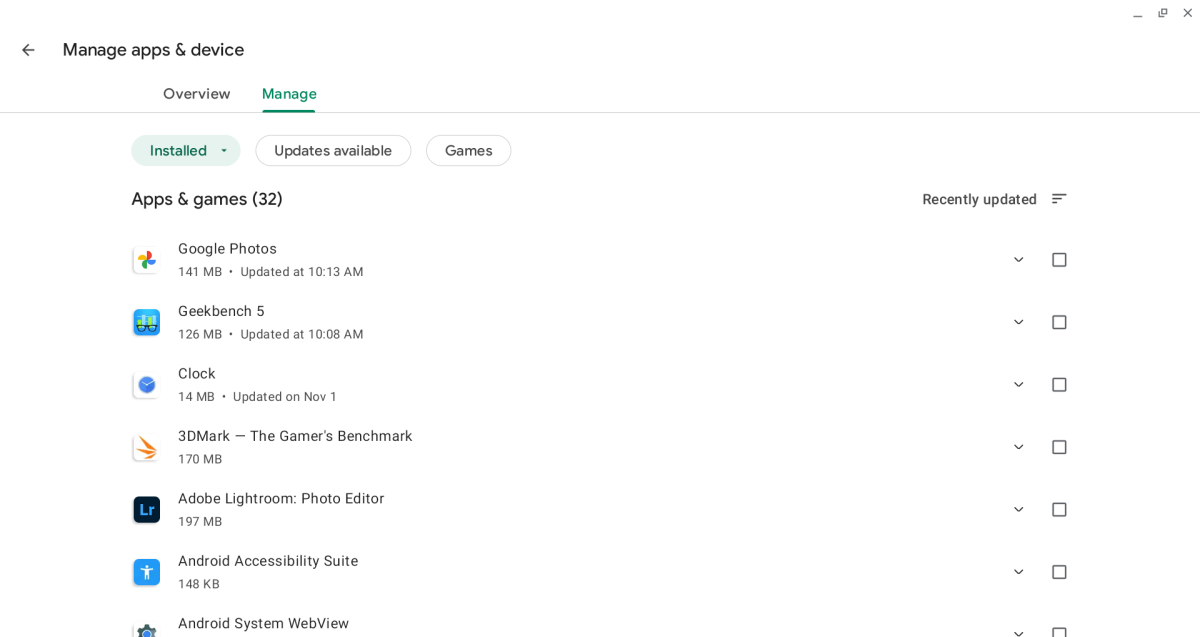Click the 197 MB size text
1200x637 pixels.
[200, 522]
